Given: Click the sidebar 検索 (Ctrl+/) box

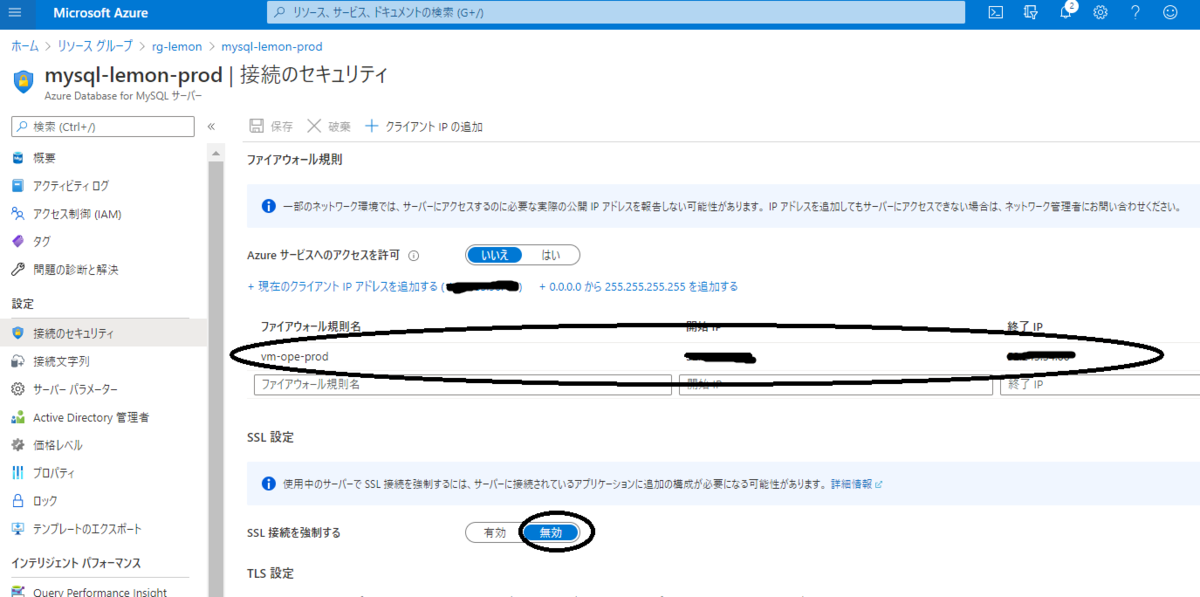Looking at the screenshot, I should [103, 127].
